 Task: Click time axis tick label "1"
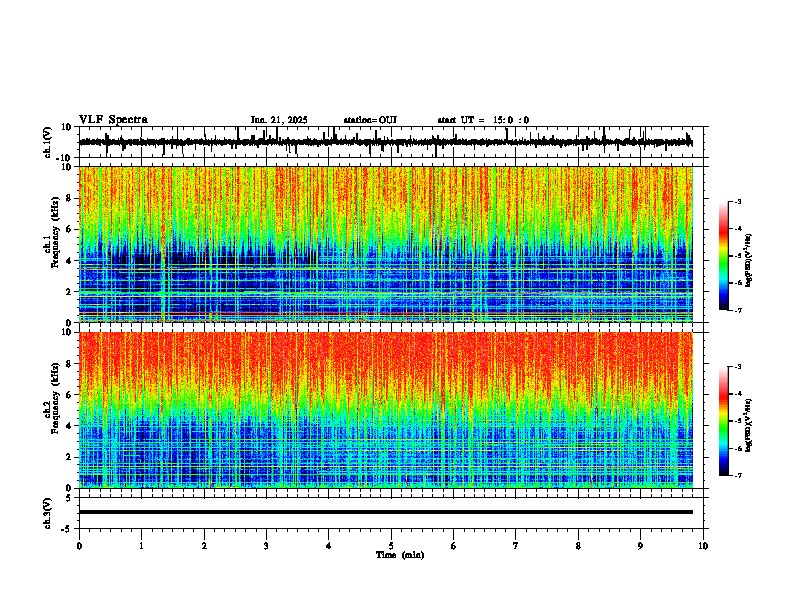coord(142,546)
